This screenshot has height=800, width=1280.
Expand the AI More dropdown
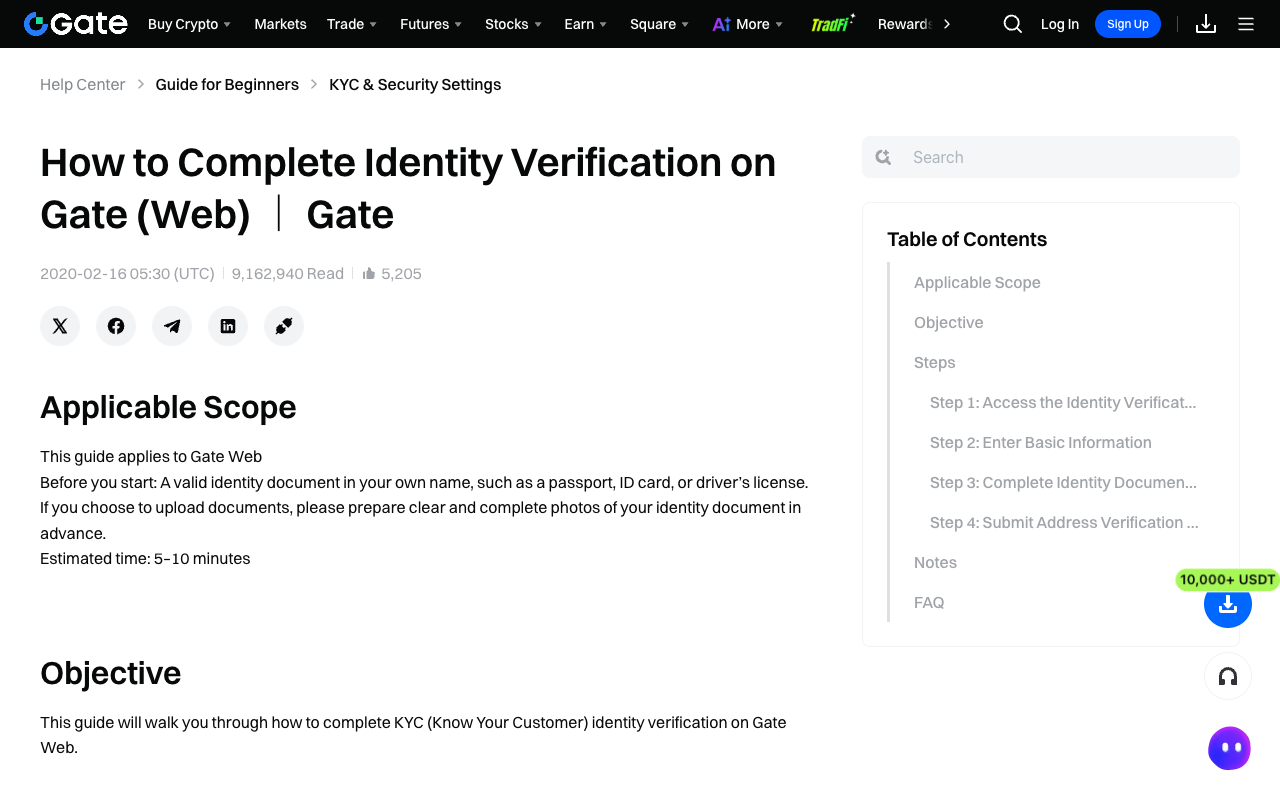[748, 24]
